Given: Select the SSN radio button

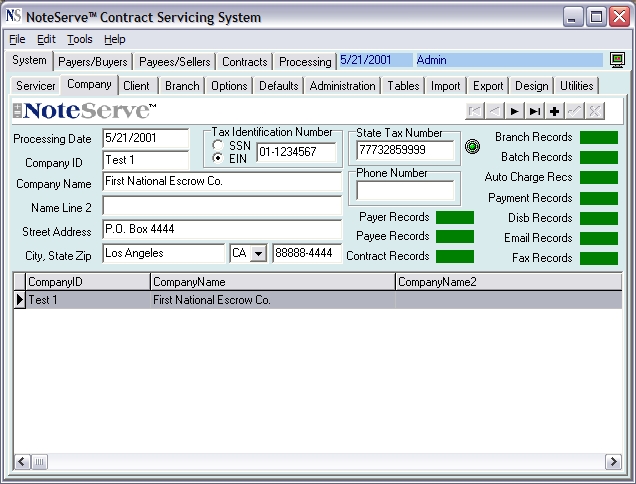Looking at the screenshot, I should click(x=218, y=145).
